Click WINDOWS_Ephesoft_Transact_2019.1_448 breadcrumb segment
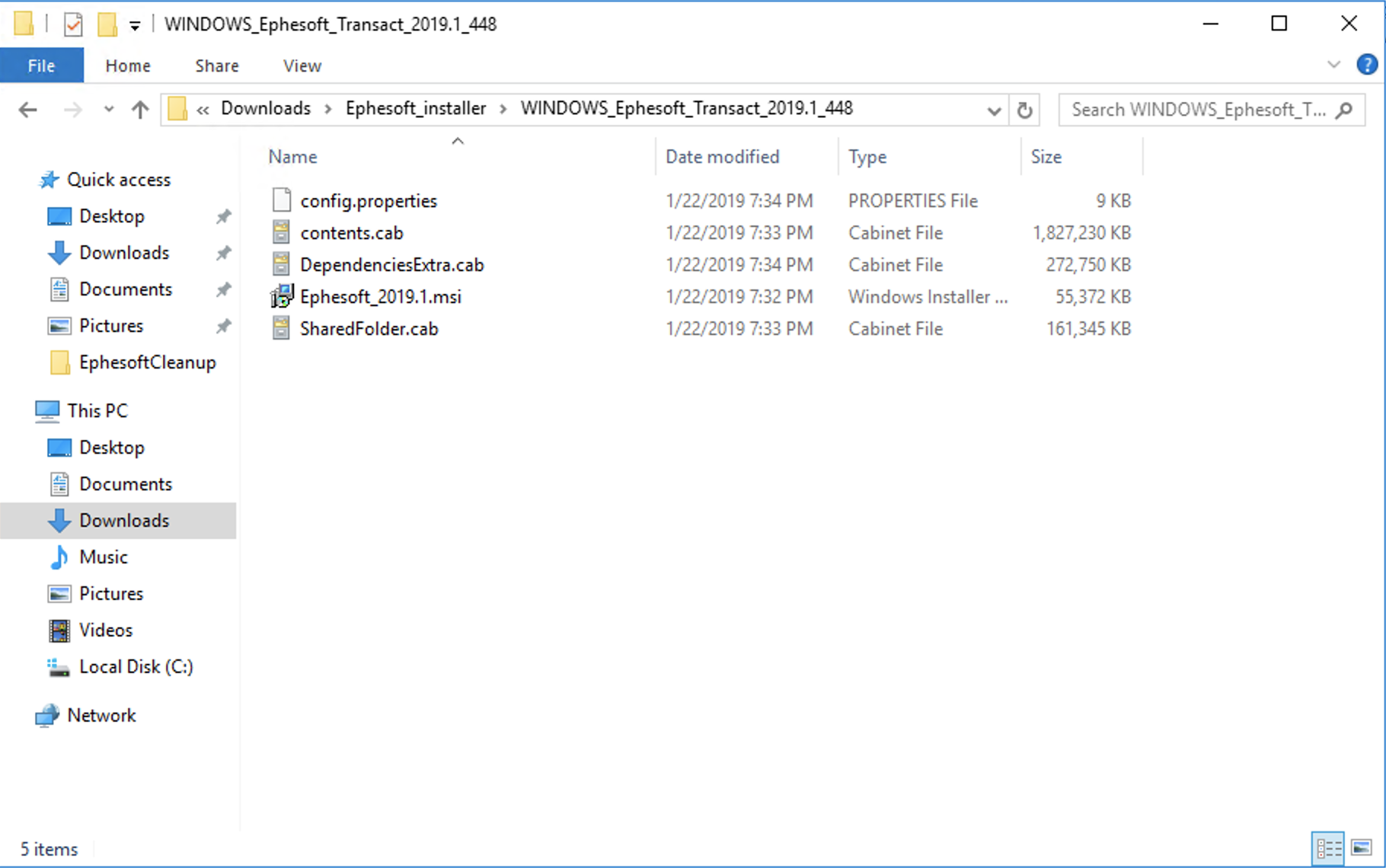 click(687, 108)
